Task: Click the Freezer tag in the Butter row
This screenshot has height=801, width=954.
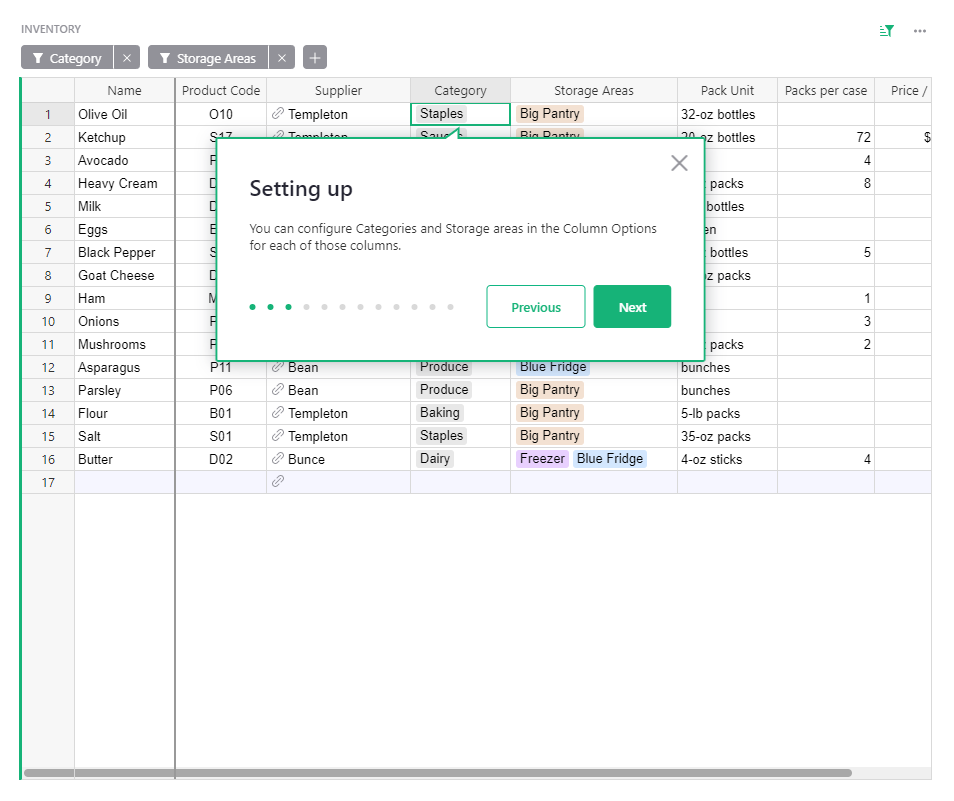Action: [x=542, y=459]
